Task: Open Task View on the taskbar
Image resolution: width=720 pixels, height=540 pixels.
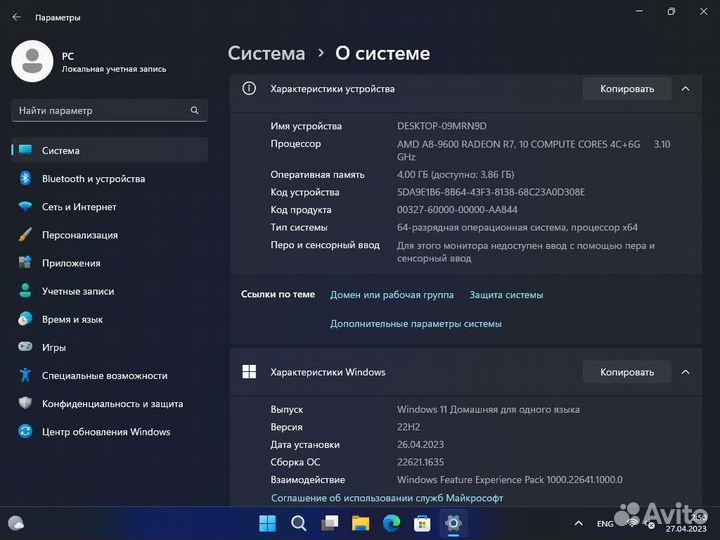Action: (x=330, y=523)
